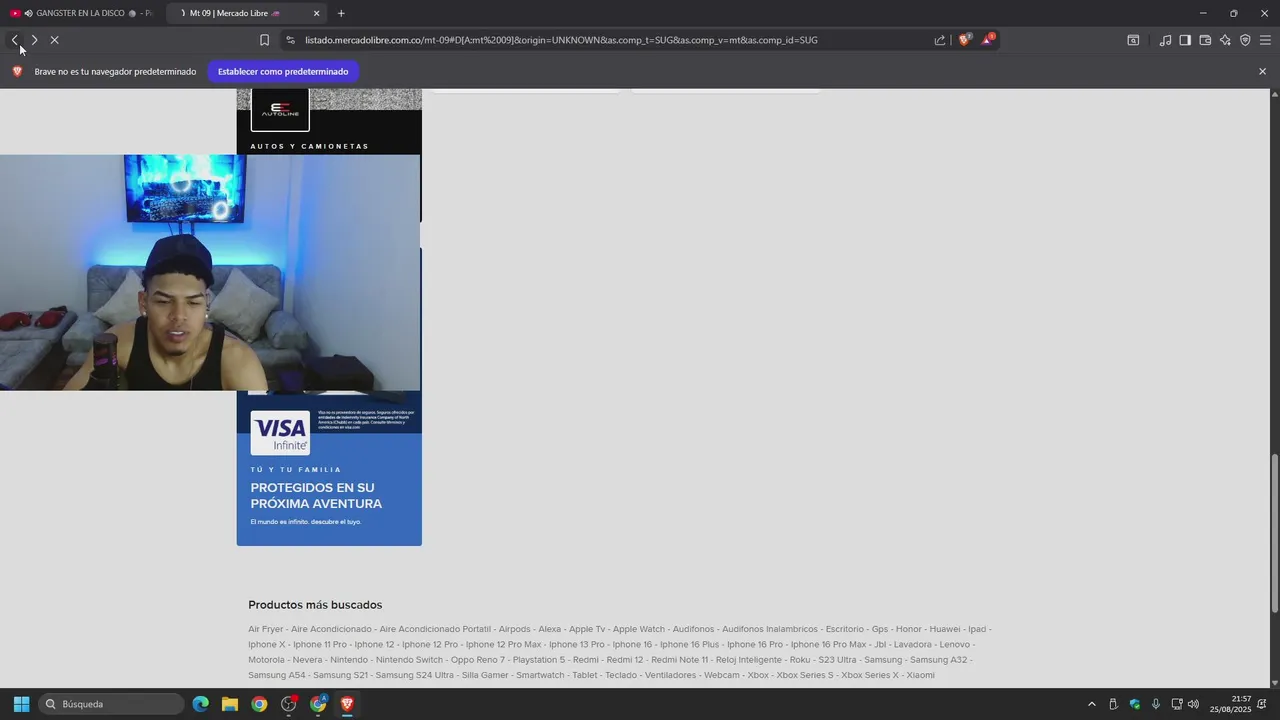Switch to the GANGSTER EN LA DISCO tab
Viewport: 1280px width, 720px height.
(x=82, y=13)
